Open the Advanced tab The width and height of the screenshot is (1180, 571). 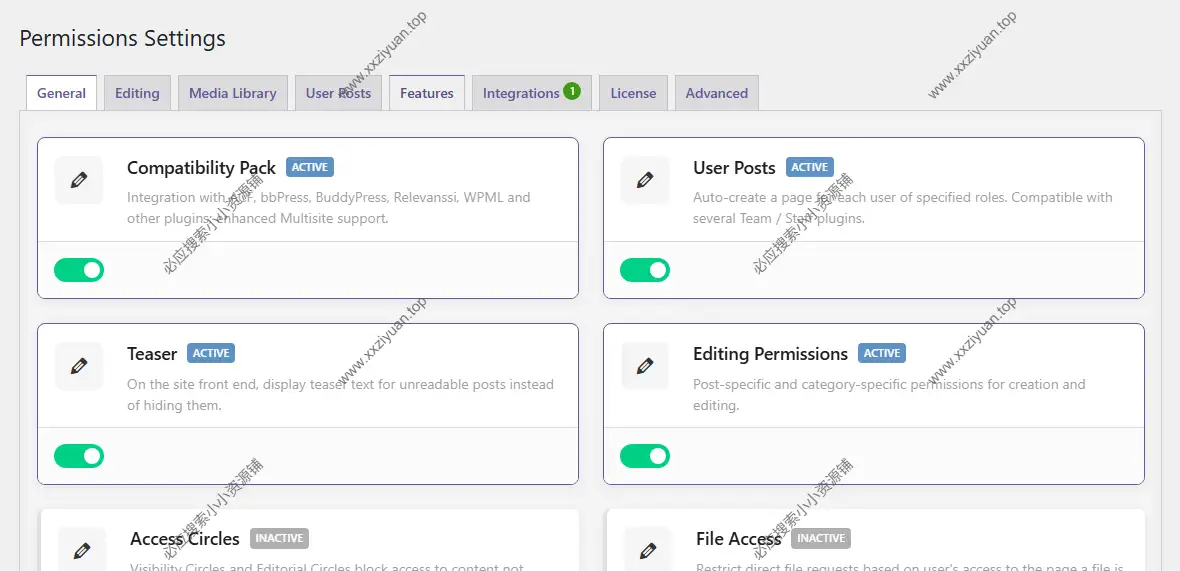(x=716, y=93)
